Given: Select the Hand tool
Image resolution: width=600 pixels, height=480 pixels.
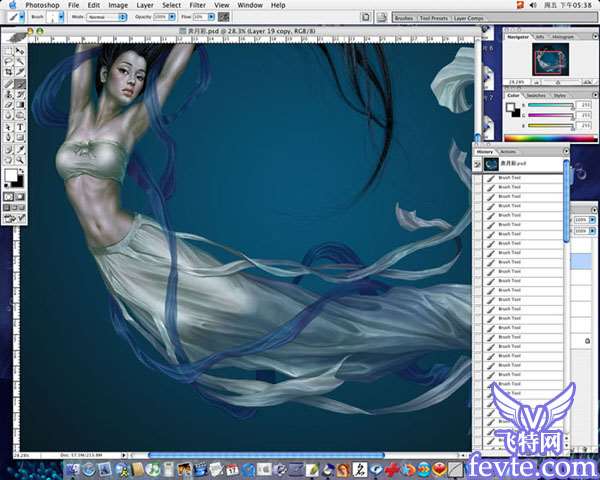Looking at the screenshot, I should pyautogui.click(x=8, y=160).
